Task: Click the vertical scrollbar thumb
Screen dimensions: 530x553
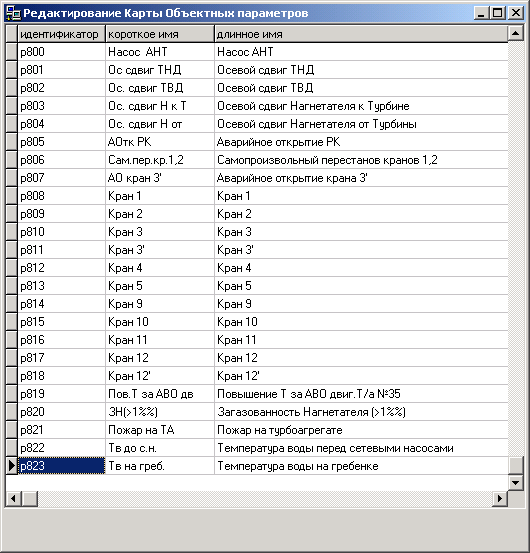Action: click(x=516, y=466)
